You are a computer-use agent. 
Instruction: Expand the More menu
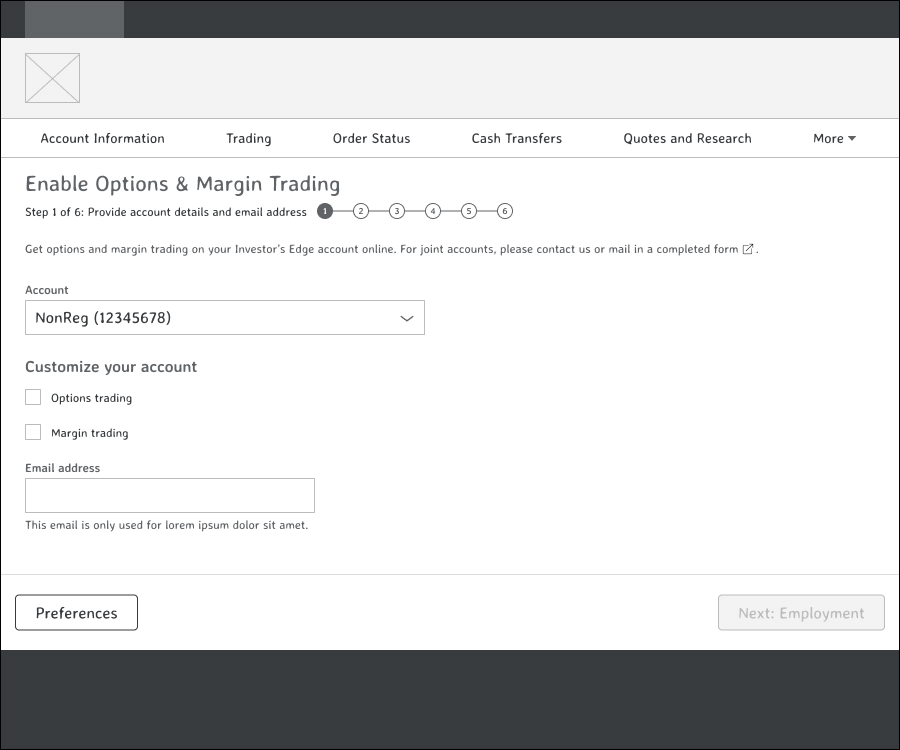pyautogui.click(x=834, y=138)
